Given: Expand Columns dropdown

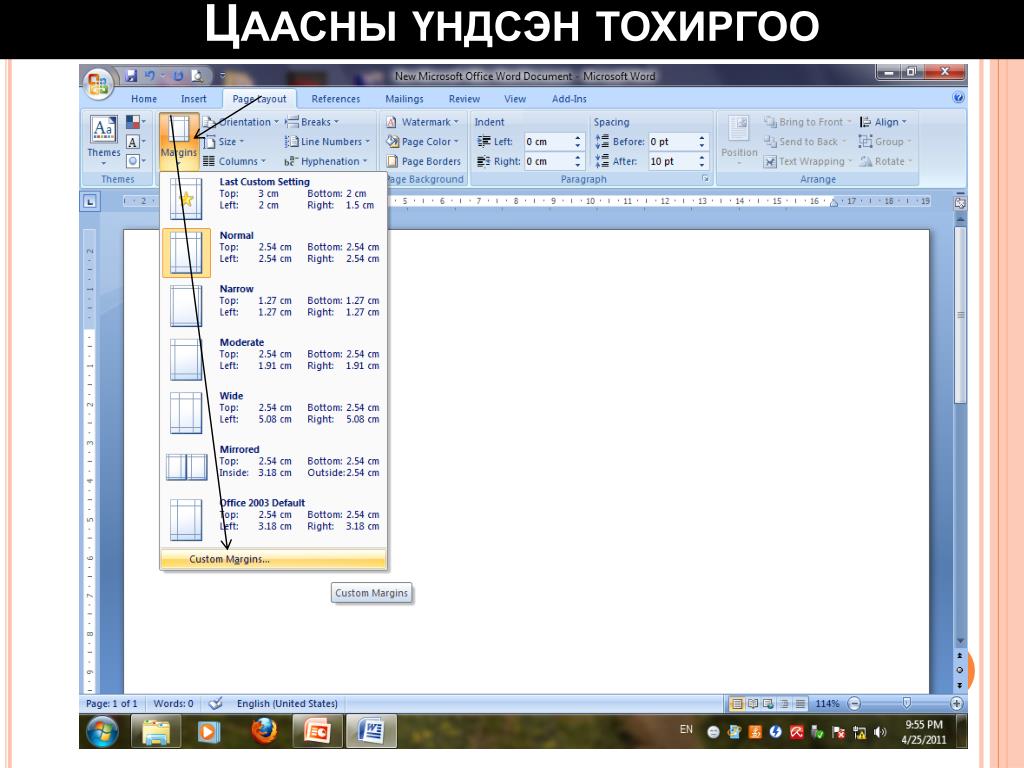Looking at the screenshot, I should click(x=234, y=161).
